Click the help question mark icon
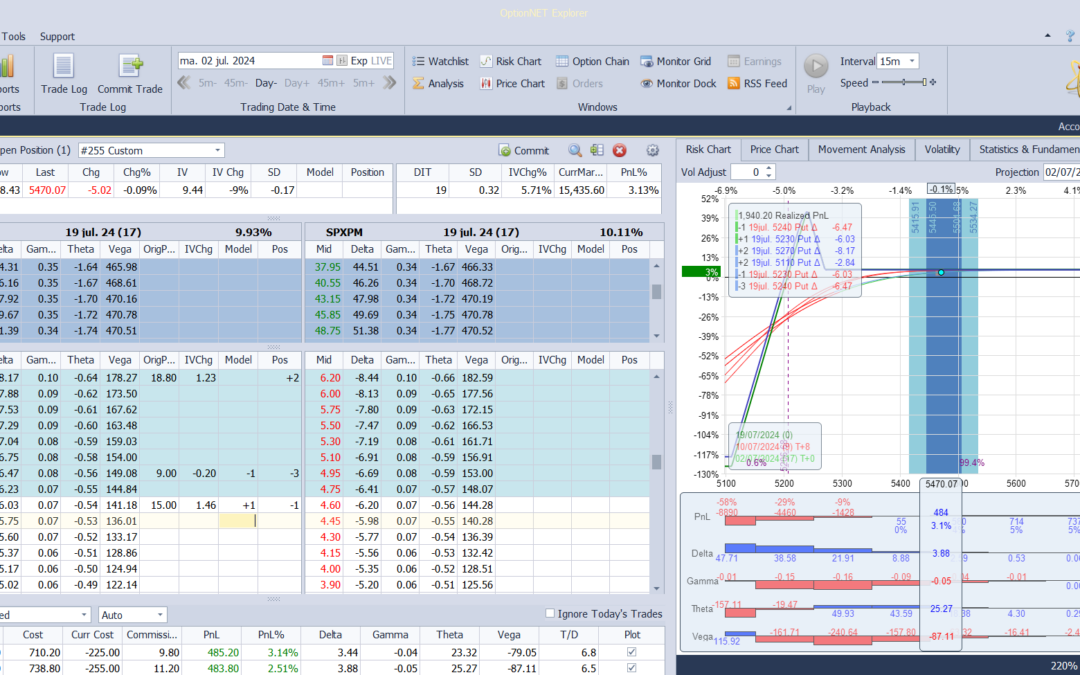 (1070, 37)
